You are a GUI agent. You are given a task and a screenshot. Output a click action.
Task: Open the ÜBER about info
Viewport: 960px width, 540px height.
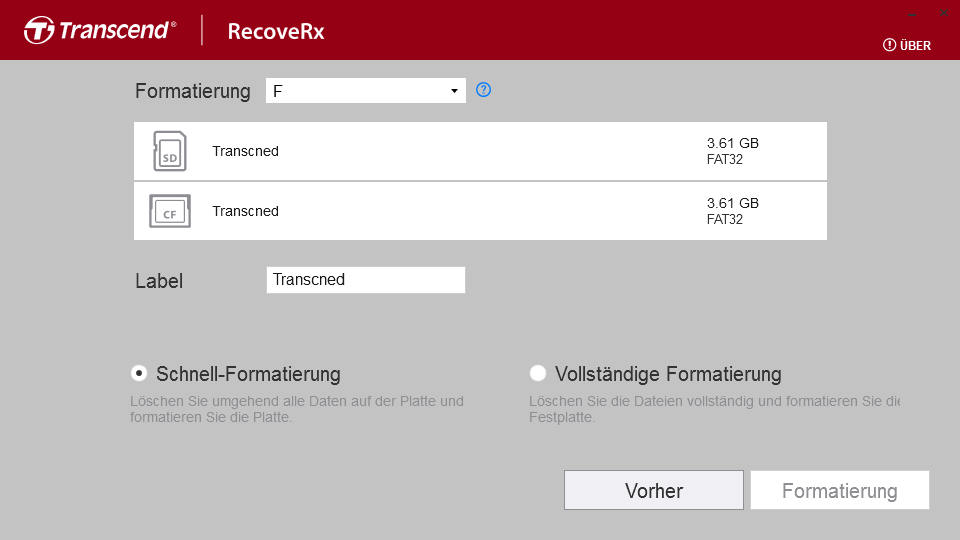pyautogui.click(x=907, y=45)
